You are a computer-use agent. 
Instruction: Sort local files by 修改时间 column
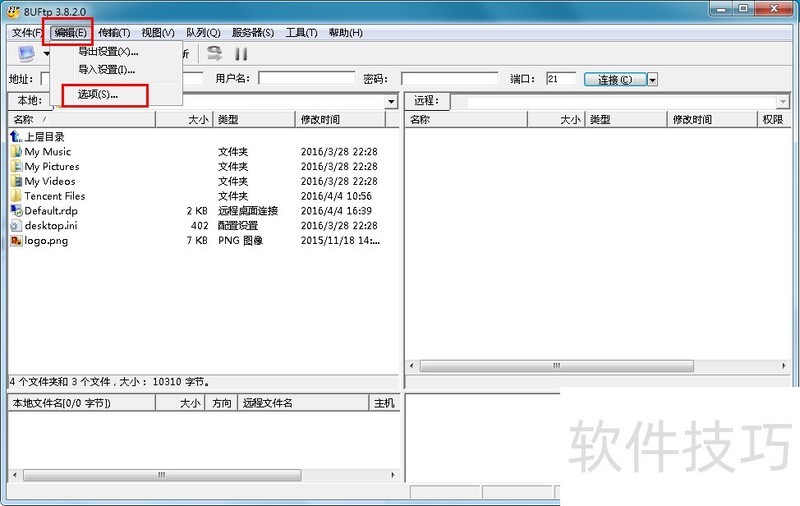(340, 120)
